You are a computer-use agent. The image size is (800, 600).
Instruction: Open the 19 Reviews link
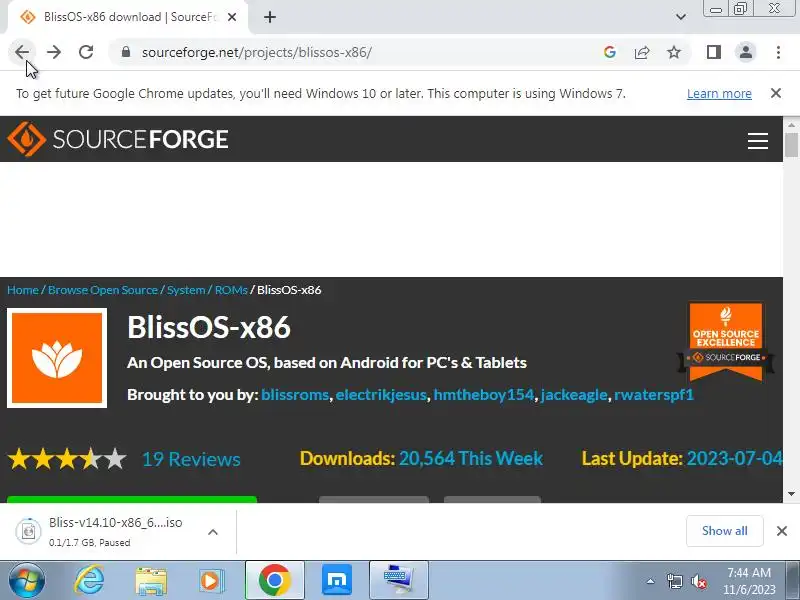[x=191, y=459]
